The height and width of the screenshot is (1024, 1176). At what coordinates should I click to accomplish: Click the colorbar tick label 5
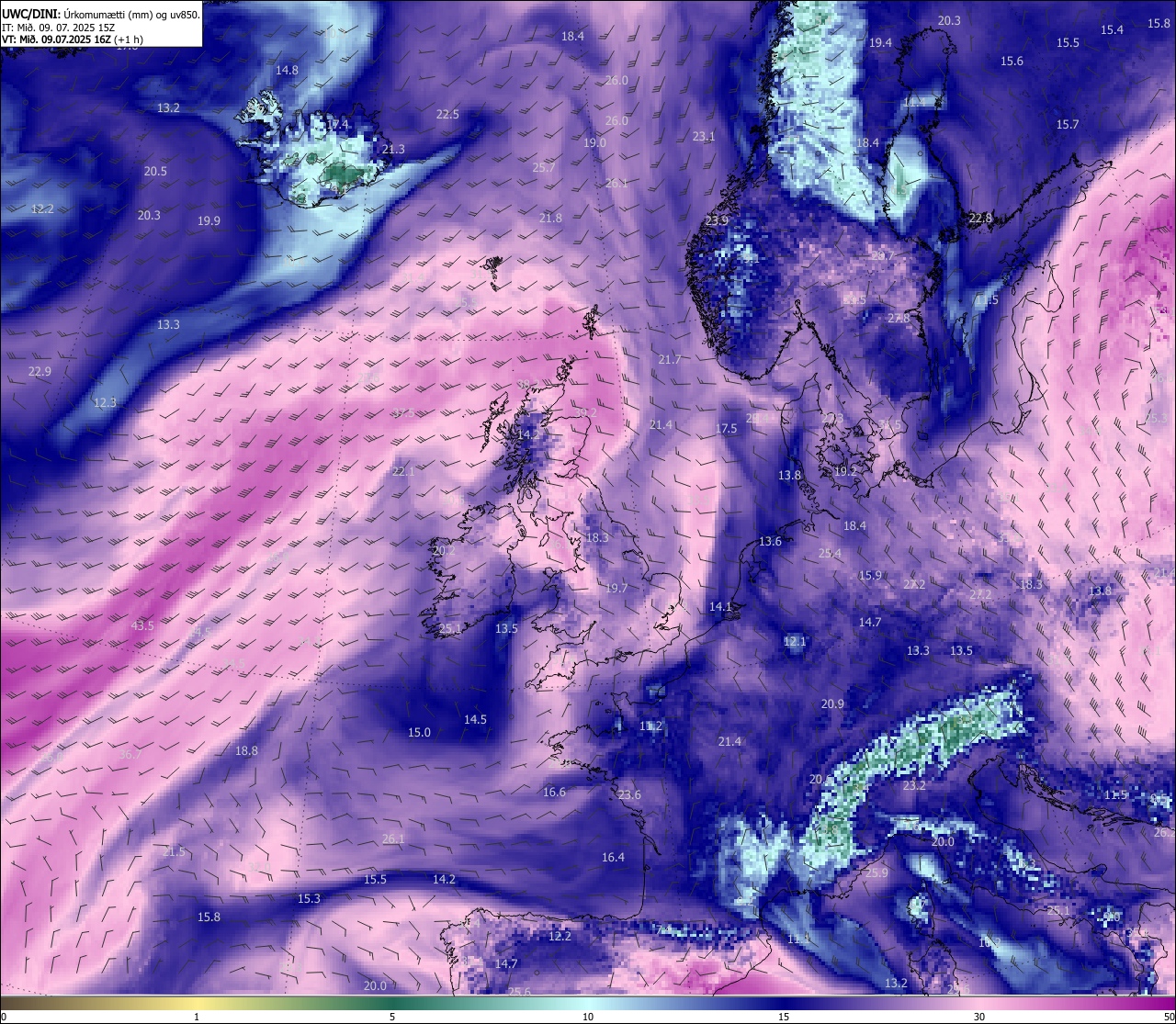point(392,1016)
